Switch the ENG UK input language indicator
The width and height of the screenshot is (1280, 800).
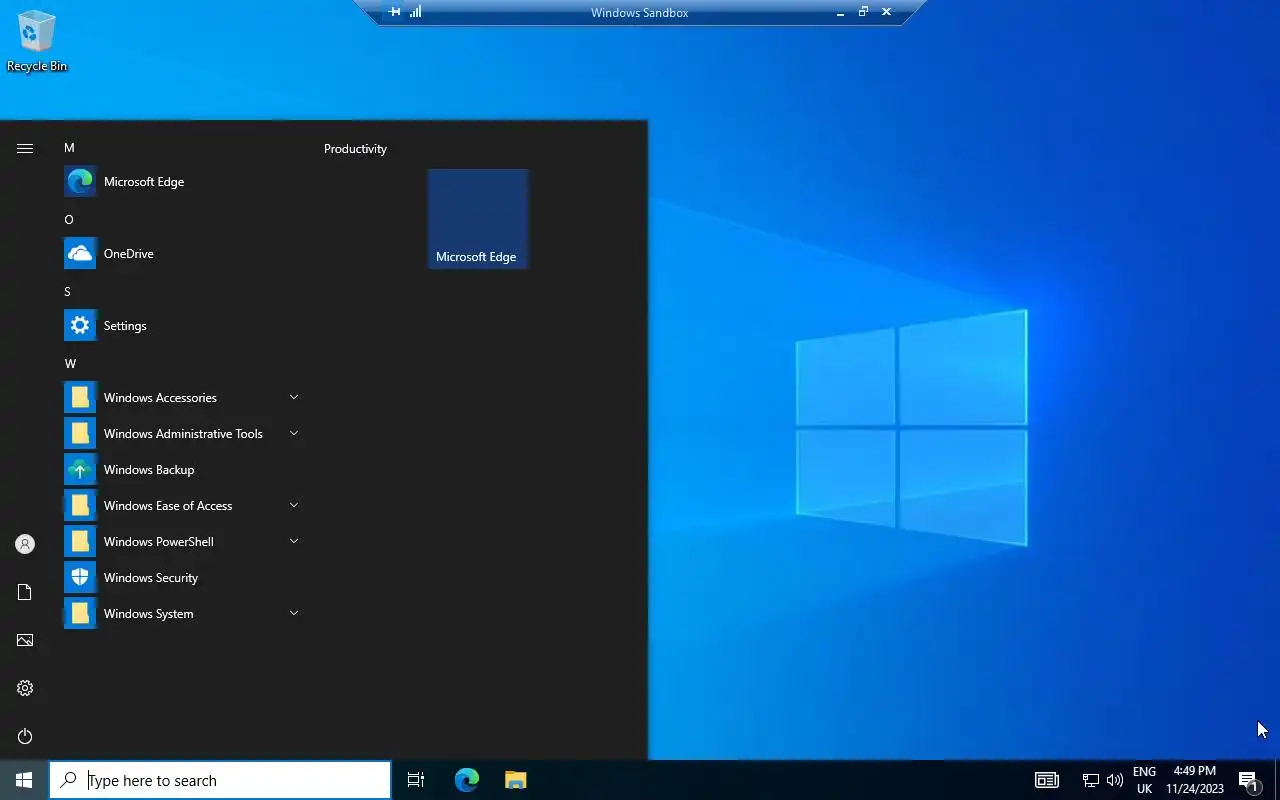pos(1144,780)
